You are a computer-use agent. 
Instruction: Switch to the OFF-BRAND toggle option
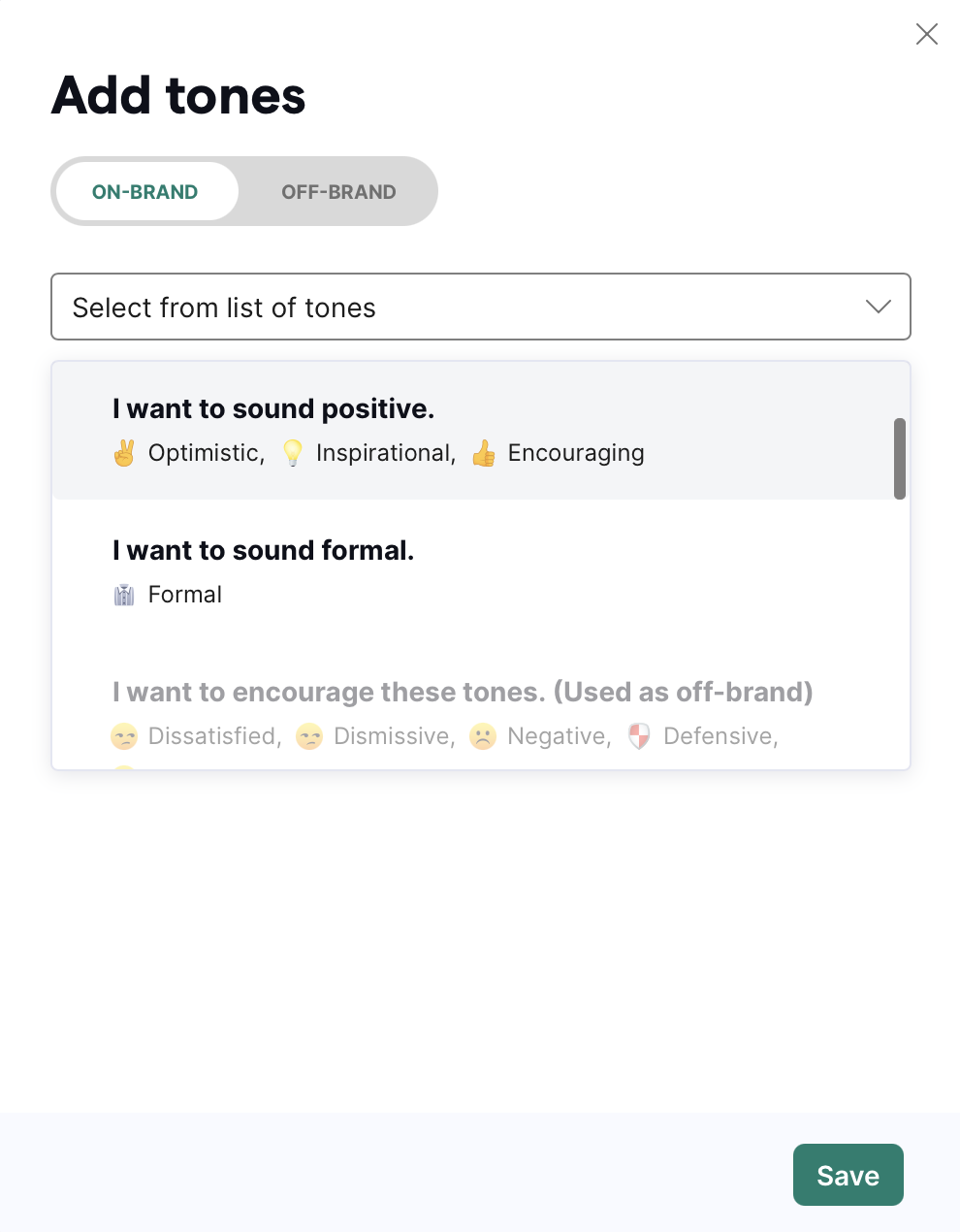(338, 191)
